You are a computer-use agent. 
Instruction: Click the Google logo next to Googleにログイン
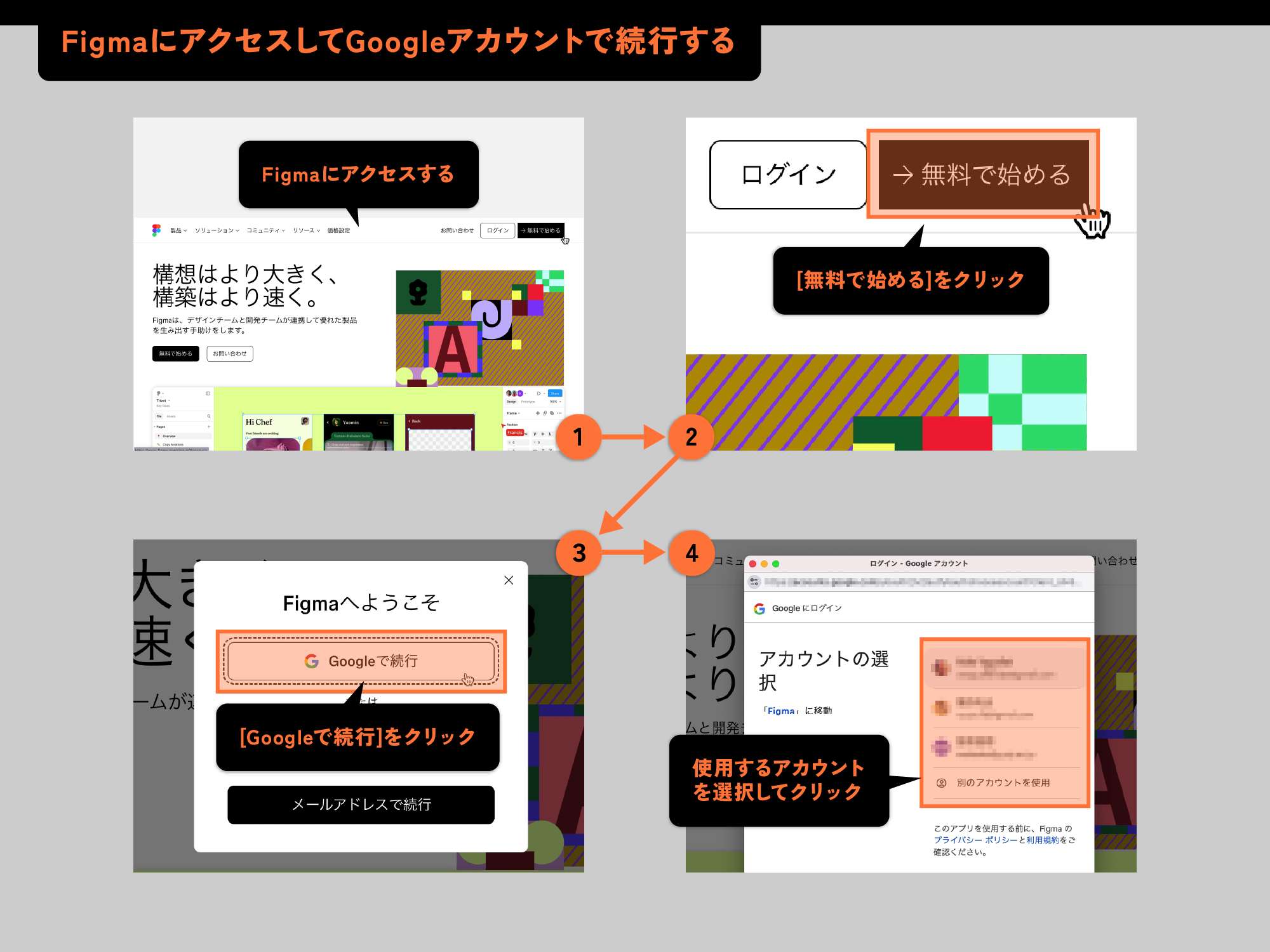(759, 609)
